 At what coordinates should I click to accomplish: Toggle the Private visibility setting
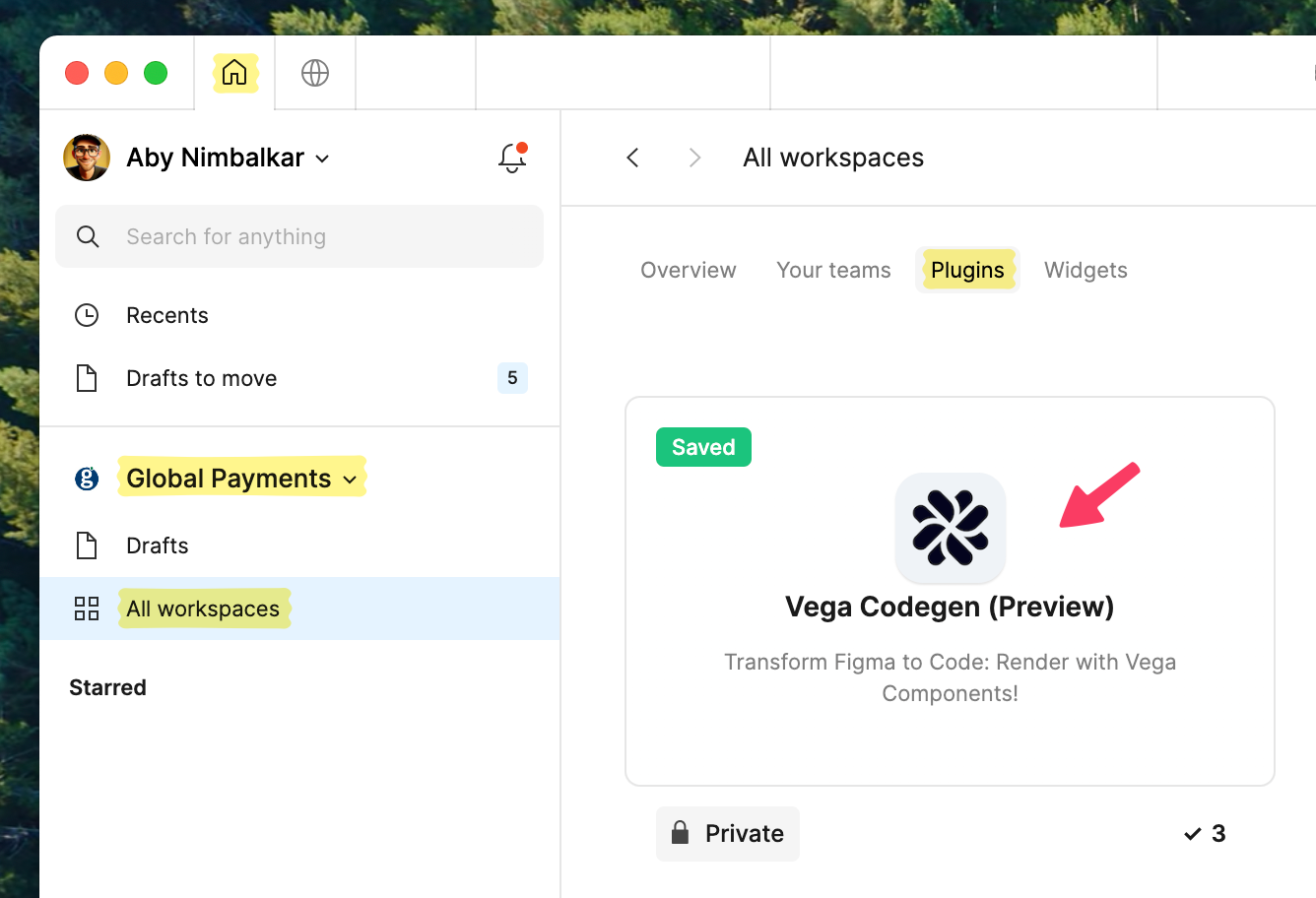727,833
